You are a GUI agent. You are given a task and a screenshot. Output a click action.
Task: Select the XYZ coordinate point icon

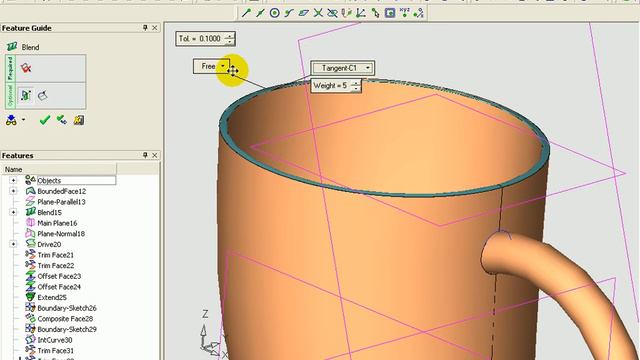pos(404,13)
